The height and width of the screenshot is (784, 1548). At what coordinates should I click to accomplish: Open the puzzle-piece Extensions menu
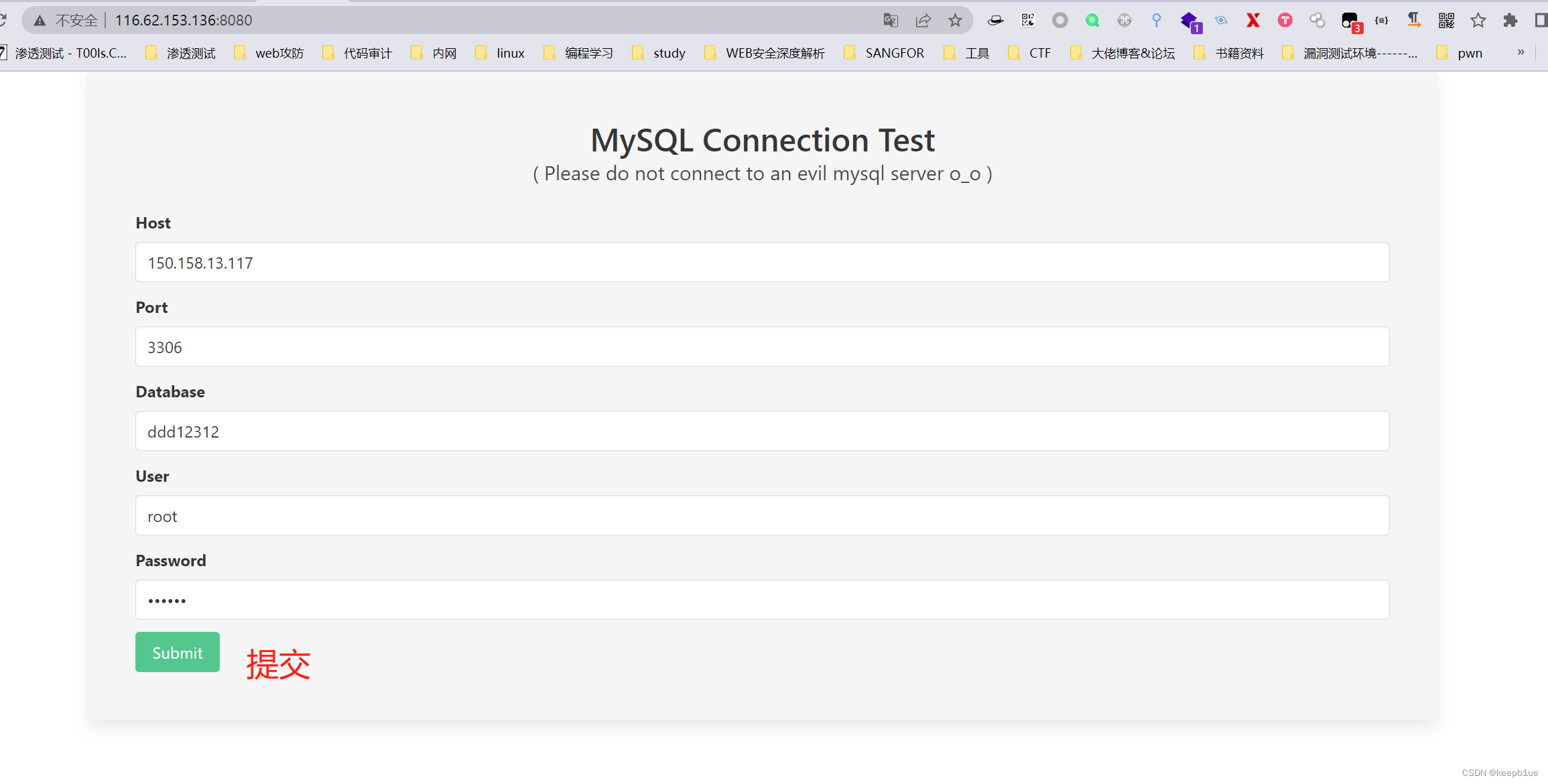[x=1510, y=20]
